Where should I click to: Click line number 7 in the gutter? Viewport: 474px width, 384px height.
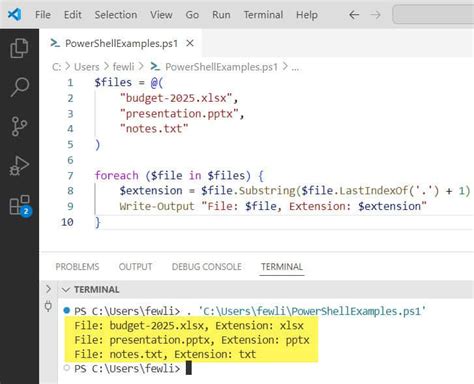pyautogui.click(x=70, y=176)
